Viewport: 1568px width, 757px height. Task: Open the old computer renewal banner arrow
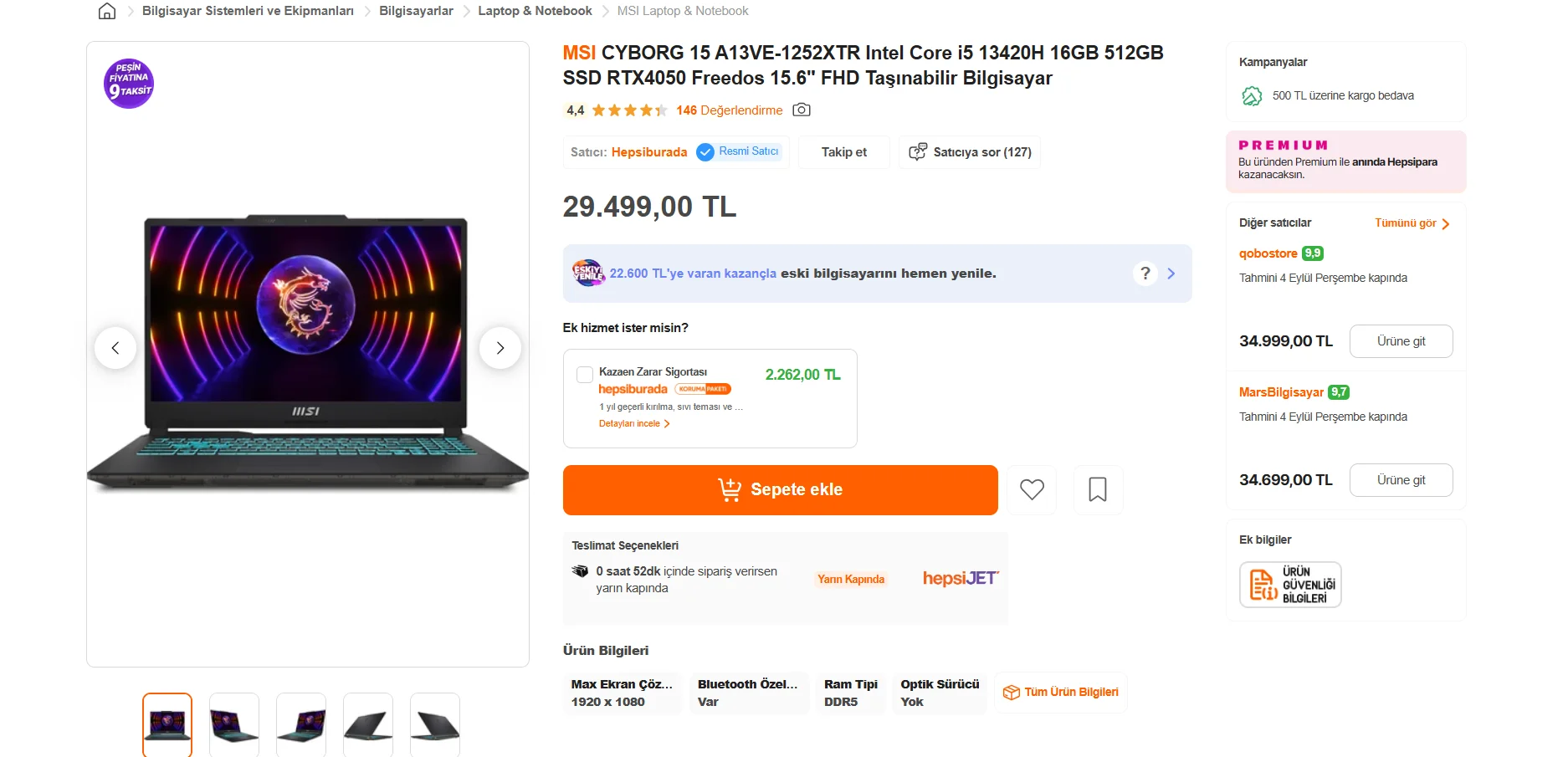(x=1171, y=274)
